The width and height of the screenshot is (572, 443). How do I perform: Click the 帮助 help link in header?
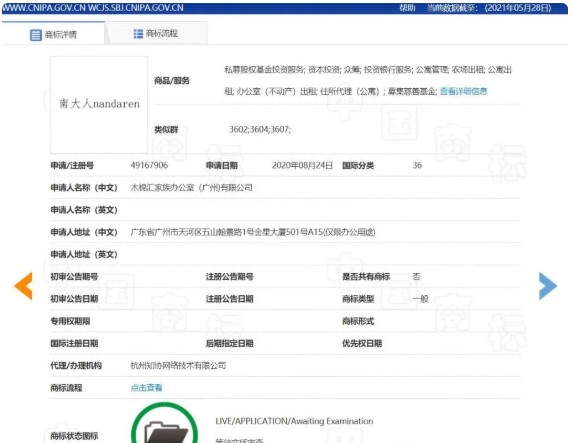(407, 8)
